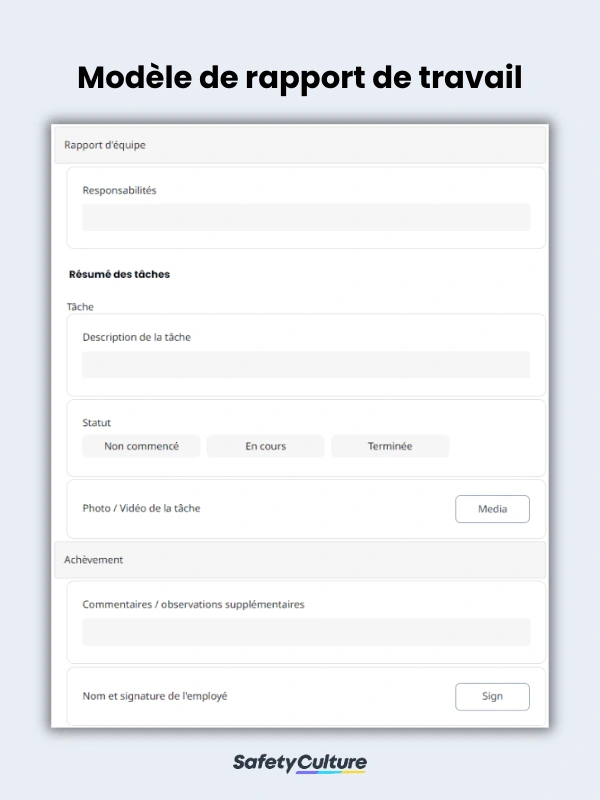
Task: Click the Commentaires / observations supplémentaires field
Action: pyautogui.click(x=306, y=632)
